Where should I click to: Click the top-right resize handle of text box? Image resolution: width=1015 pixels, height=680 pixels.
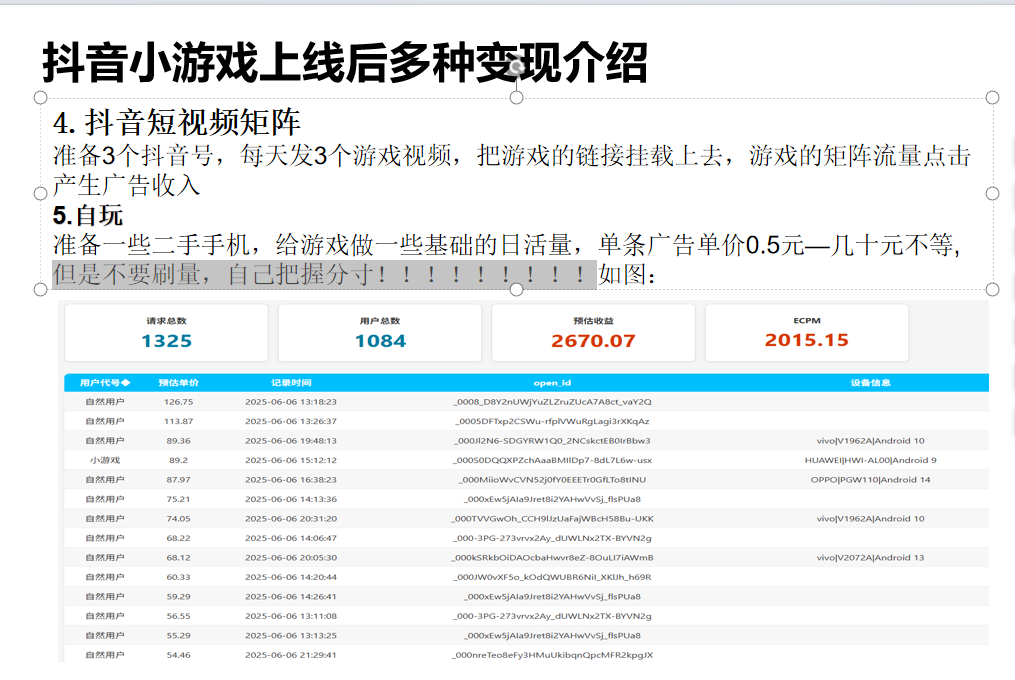(992, 97)
